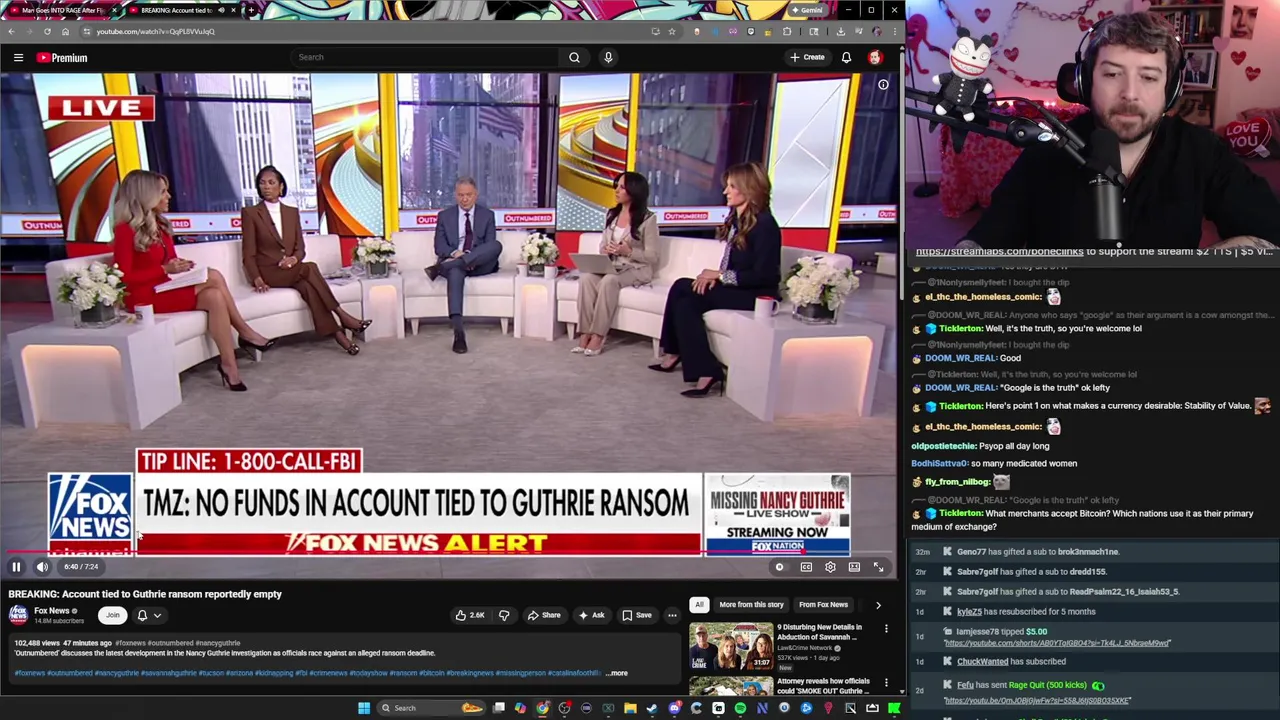Select the 'ChuckWanted has subscribed' event
Screen dimensions: 1280x720
1011,661
